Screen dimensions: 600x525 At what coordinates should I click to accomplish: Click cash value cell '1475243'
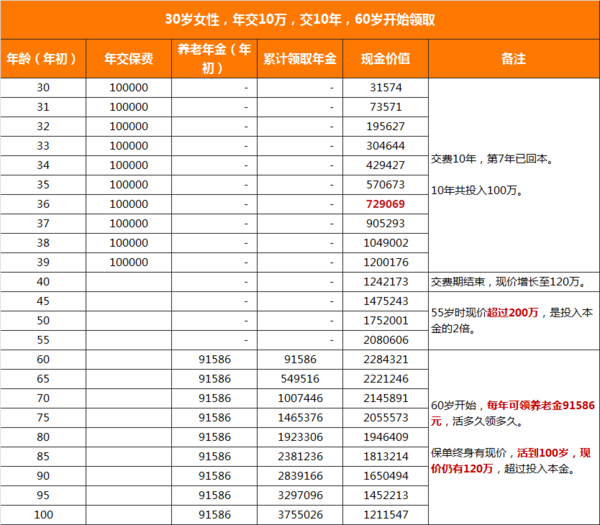pyautogui.click(x=386, y=302)
